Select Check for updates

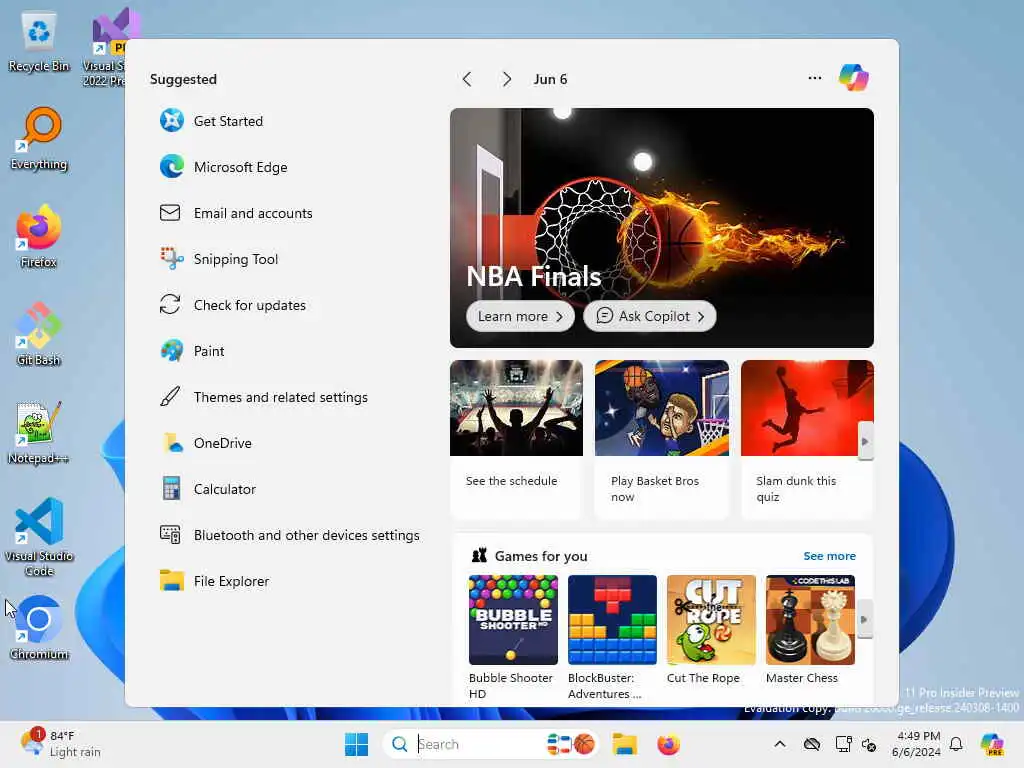point(232,305)
